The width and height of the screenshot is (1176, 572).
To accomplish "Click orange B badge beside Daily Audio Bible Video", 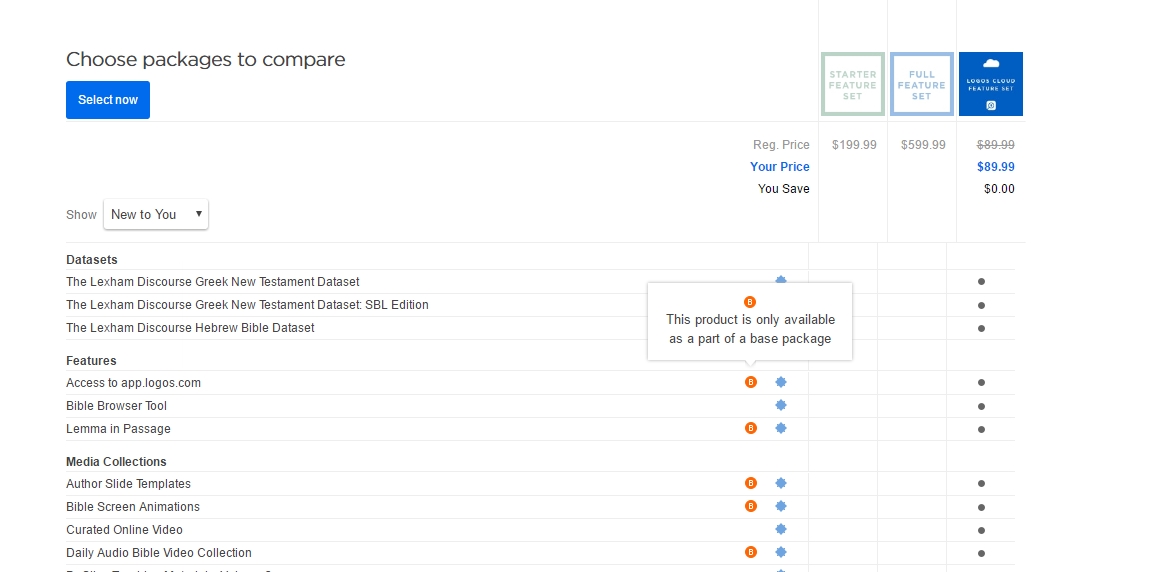I will tap(751, 553).
